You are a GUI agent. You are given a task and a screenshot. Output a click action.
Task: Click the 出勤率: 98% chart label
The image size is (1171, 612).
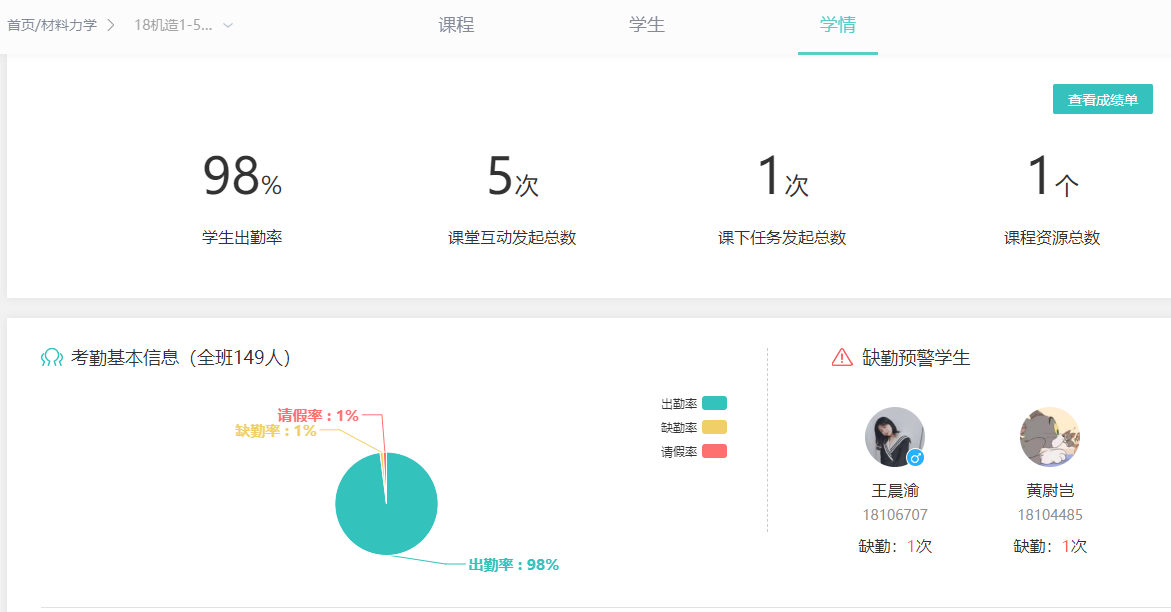[x=513, y=565]
